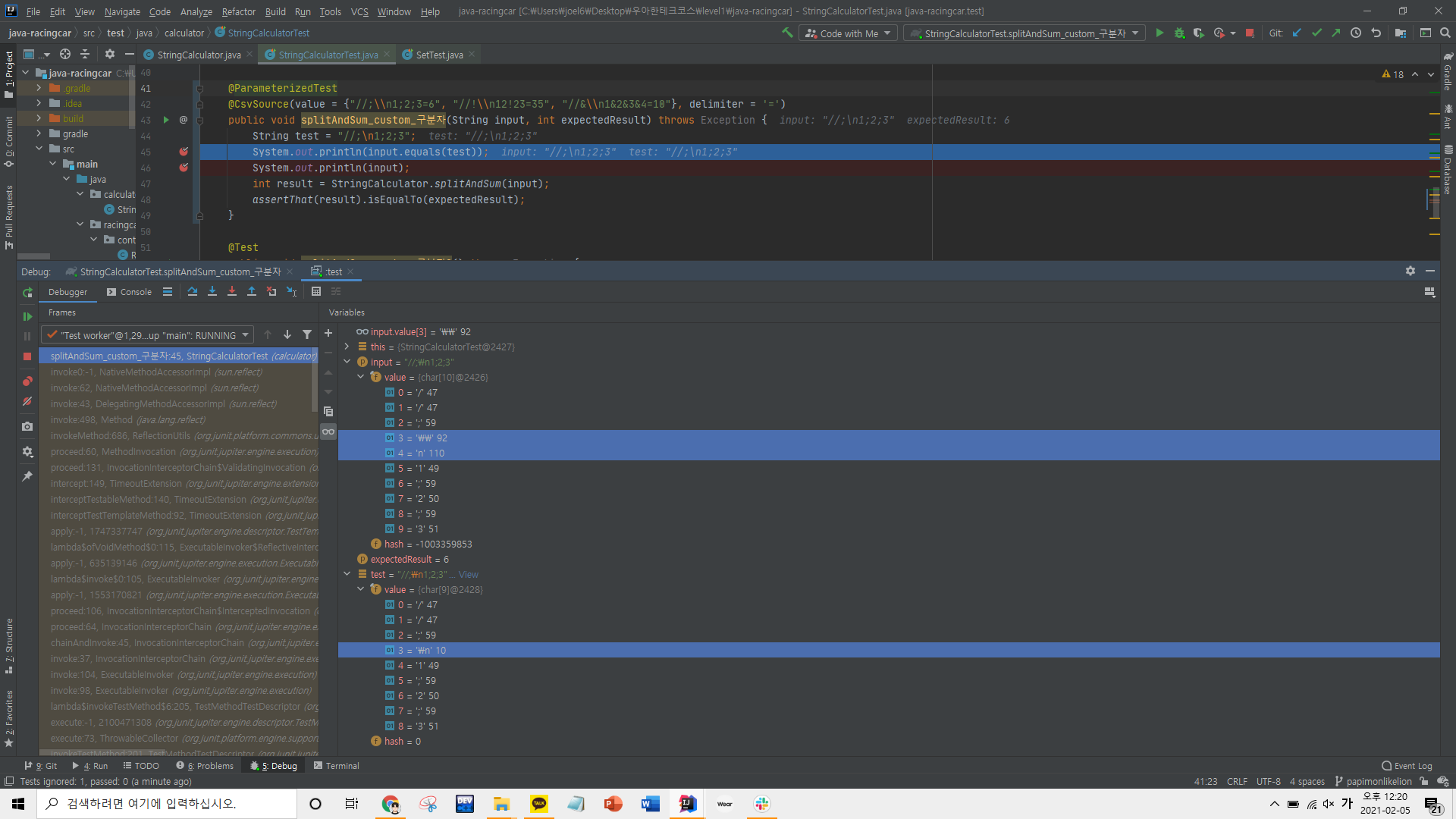Start a new Debug session with the bug icon
Image resolution: width=1456 pixels, height=819 pixels.
1178,33
